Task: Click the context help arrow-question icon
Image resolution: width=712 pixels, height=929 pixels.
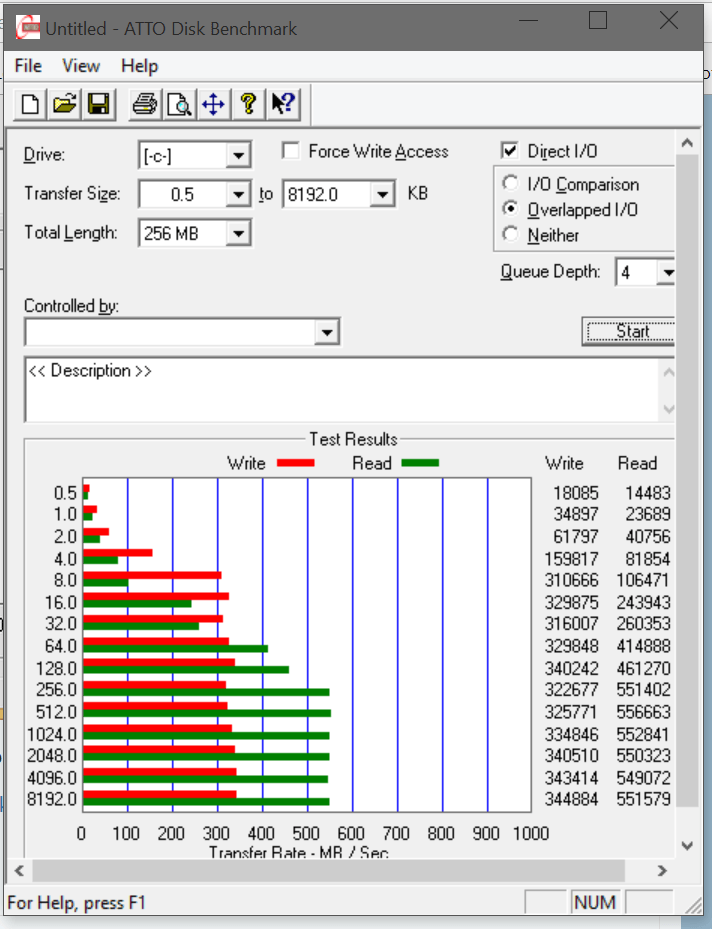Action: tap(282, 104)
